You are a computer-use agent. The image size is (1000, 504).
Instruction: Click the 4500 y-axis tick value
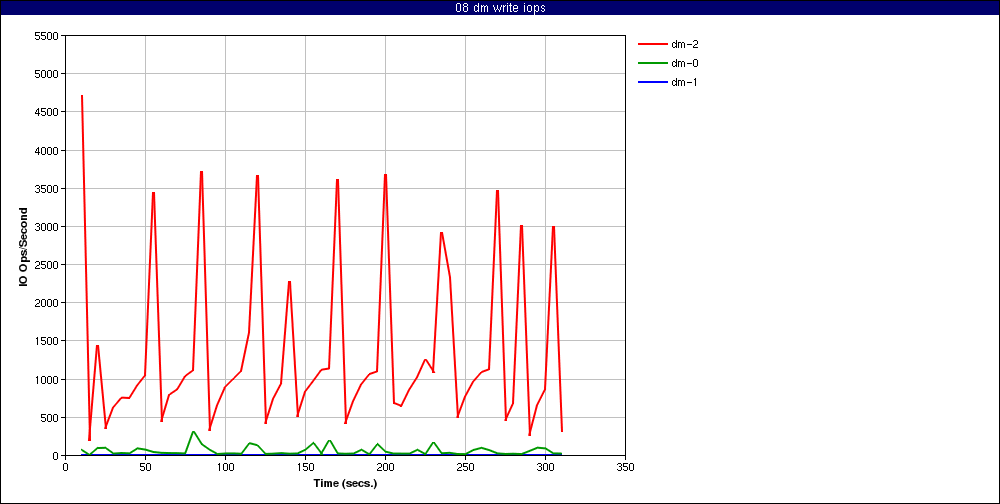tap(47, 112)
